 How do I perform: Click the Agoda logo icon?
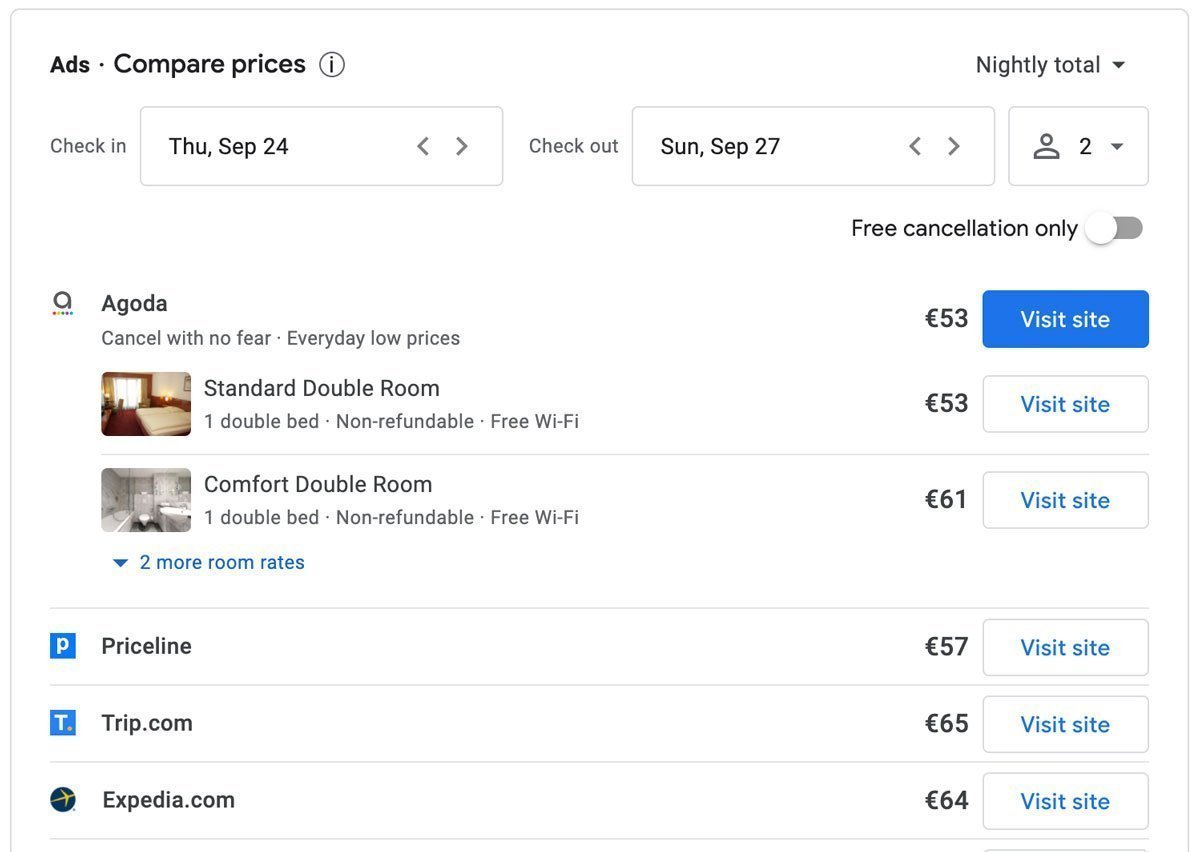click(63, 304)
